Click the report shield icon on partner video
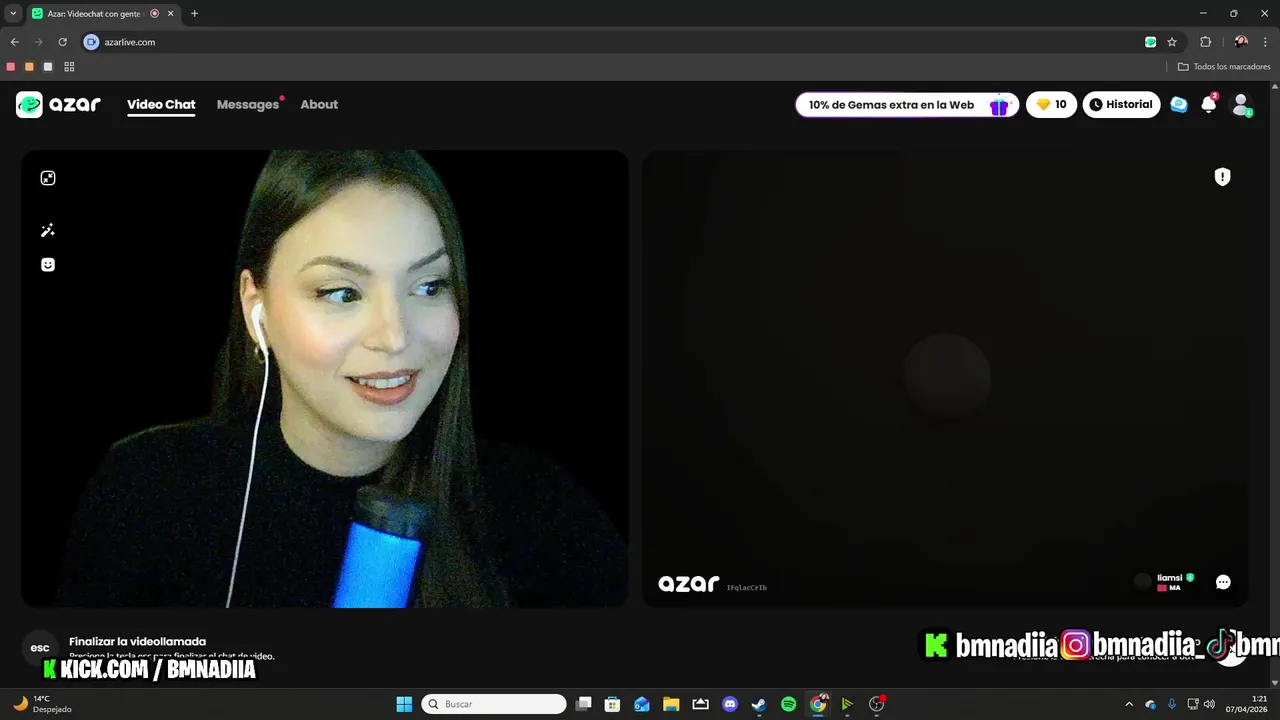Viewport: 1280px width, 720px height. pyautogui.click(x=1222, y=177)
